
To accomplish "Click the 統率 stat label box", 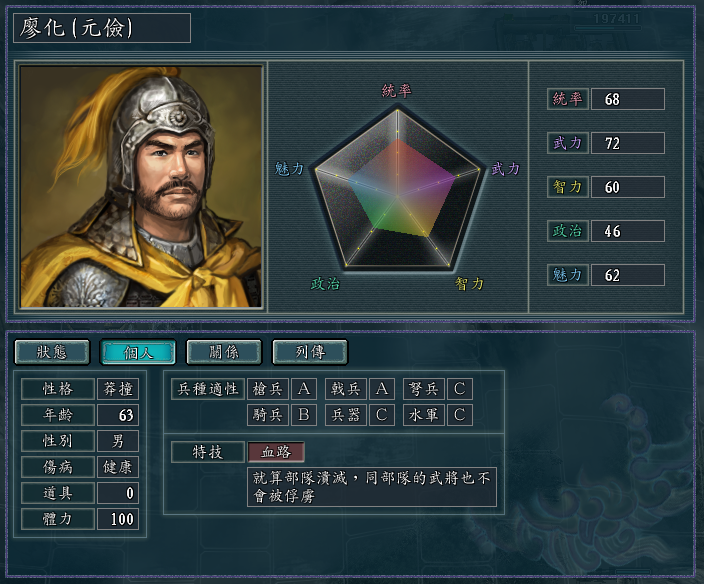I will pos(568,99).
